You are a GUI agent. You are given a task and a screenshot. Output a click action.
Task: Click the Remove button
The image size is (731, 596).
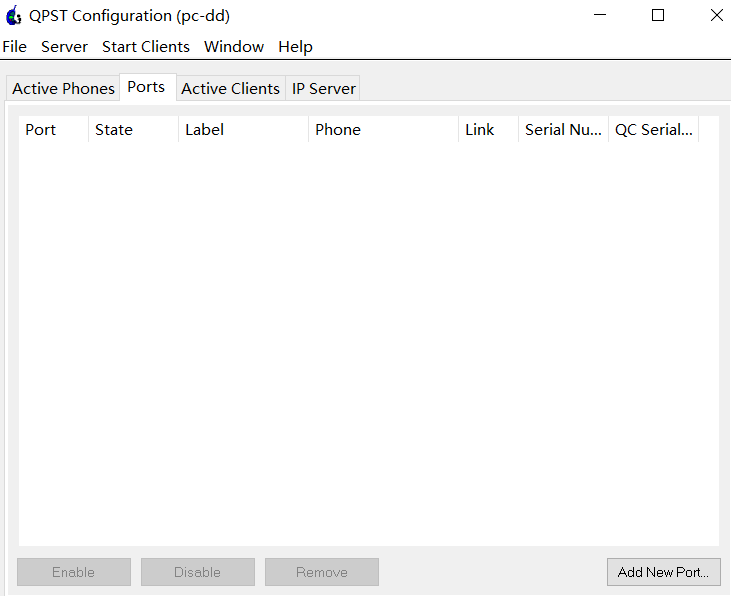click(x=322, y=572)
